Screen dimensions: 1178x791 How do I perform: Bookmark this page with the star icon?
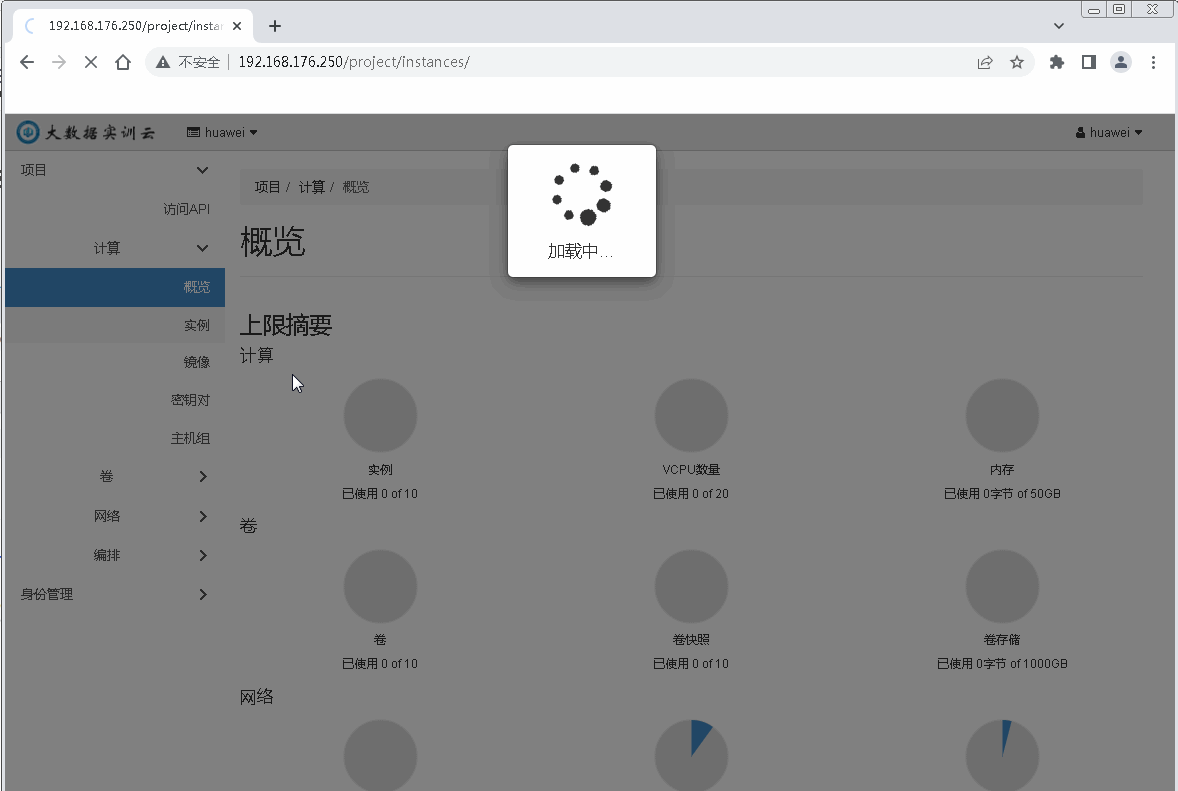coord(1017,61)
